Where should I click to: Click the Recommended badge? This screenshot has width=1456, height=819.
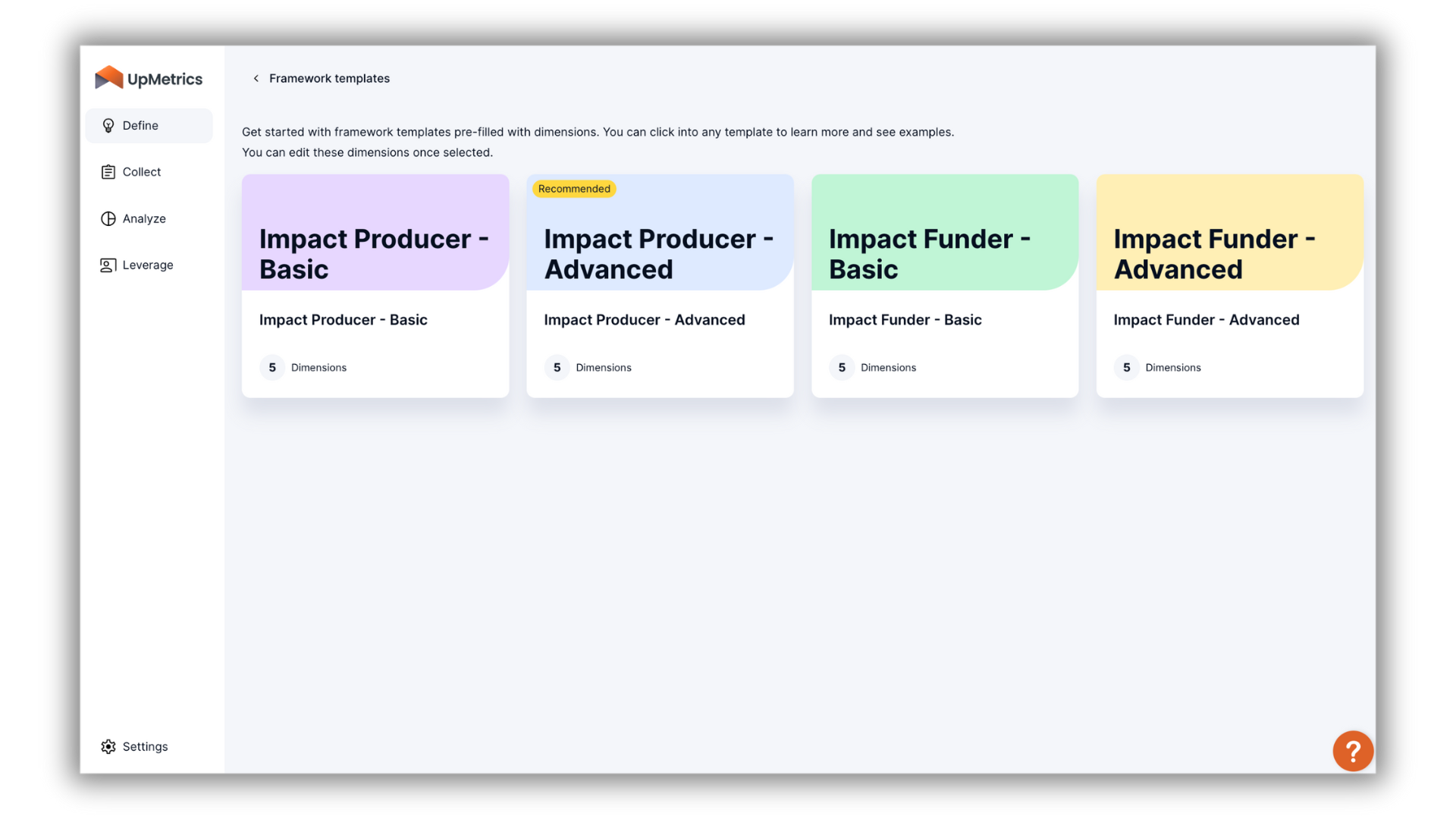tap(574, 189)
